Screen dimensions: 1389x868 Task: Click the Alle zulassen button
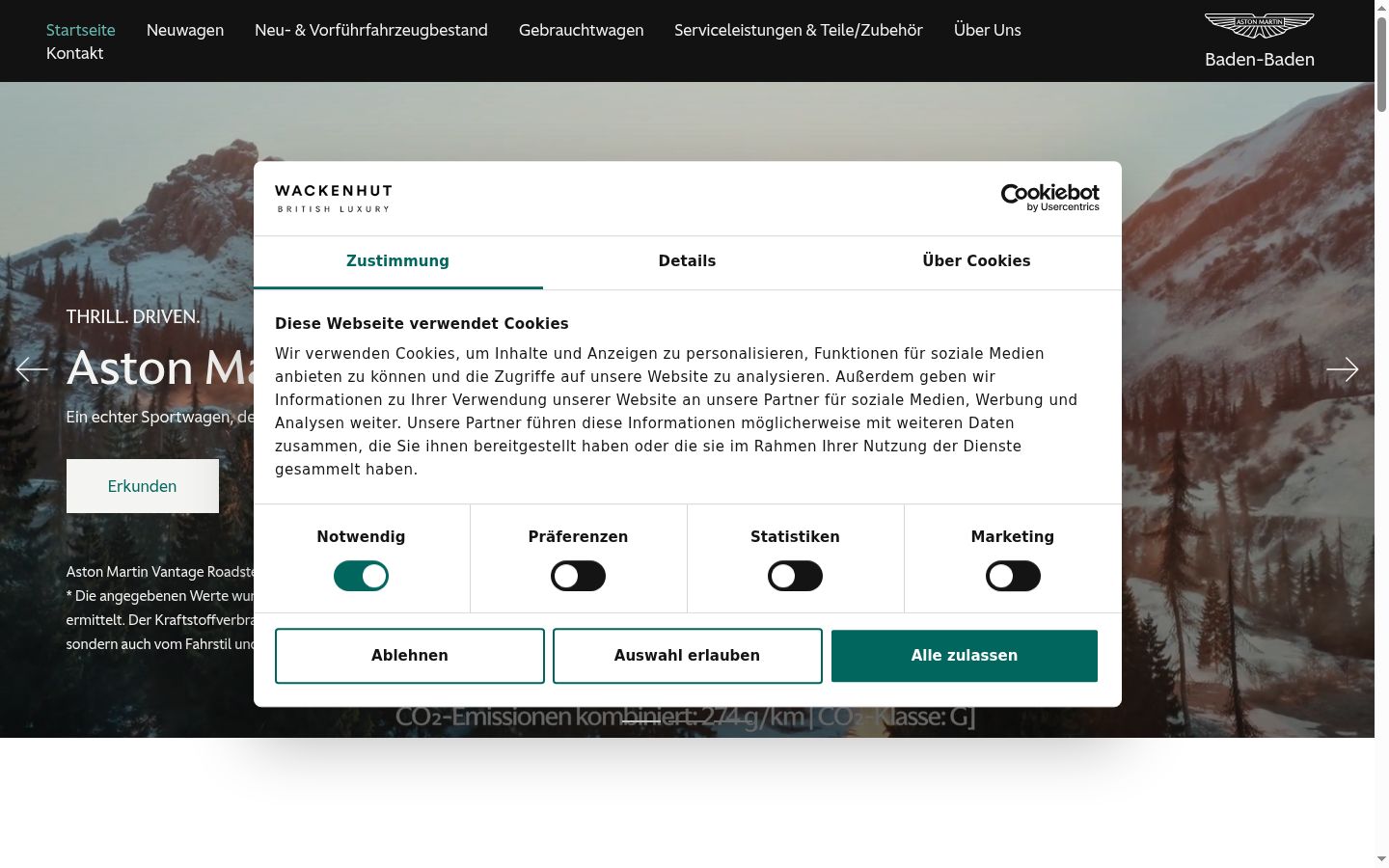point(965,656)
